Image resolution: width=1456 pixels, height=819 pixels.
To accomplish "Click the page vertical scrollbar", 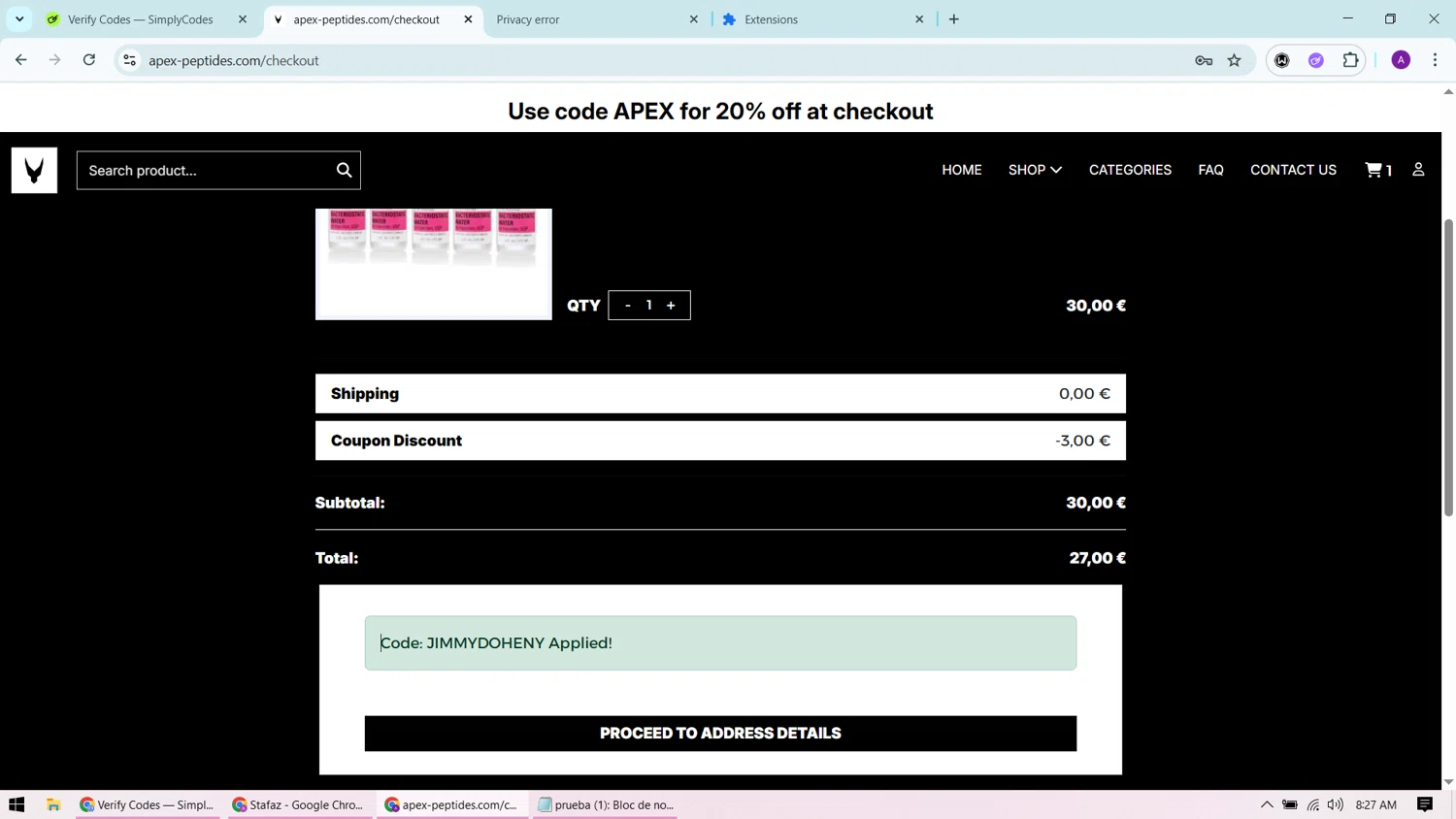I will click(1448, 369).
